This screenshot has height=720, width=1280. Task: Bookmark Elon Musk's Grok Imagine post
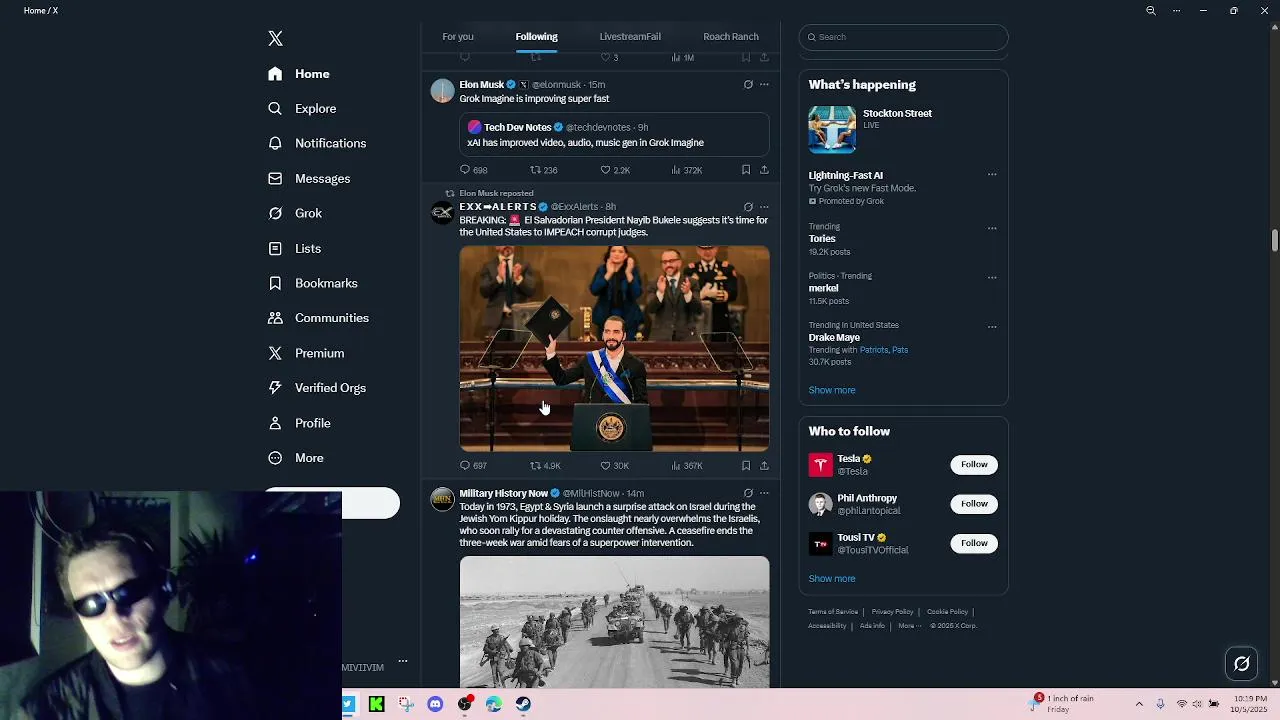pos(746,170)
